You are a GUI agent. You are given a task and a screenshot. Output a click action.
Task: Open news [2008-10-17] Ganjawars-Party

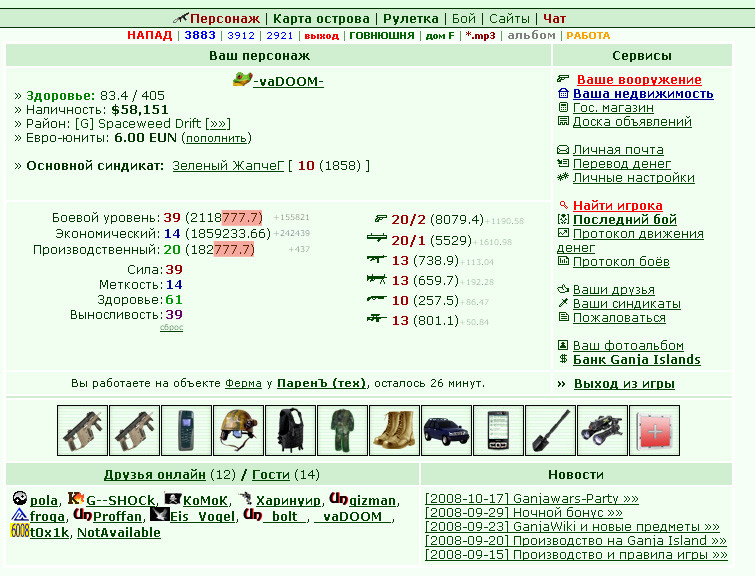[532, 498]
